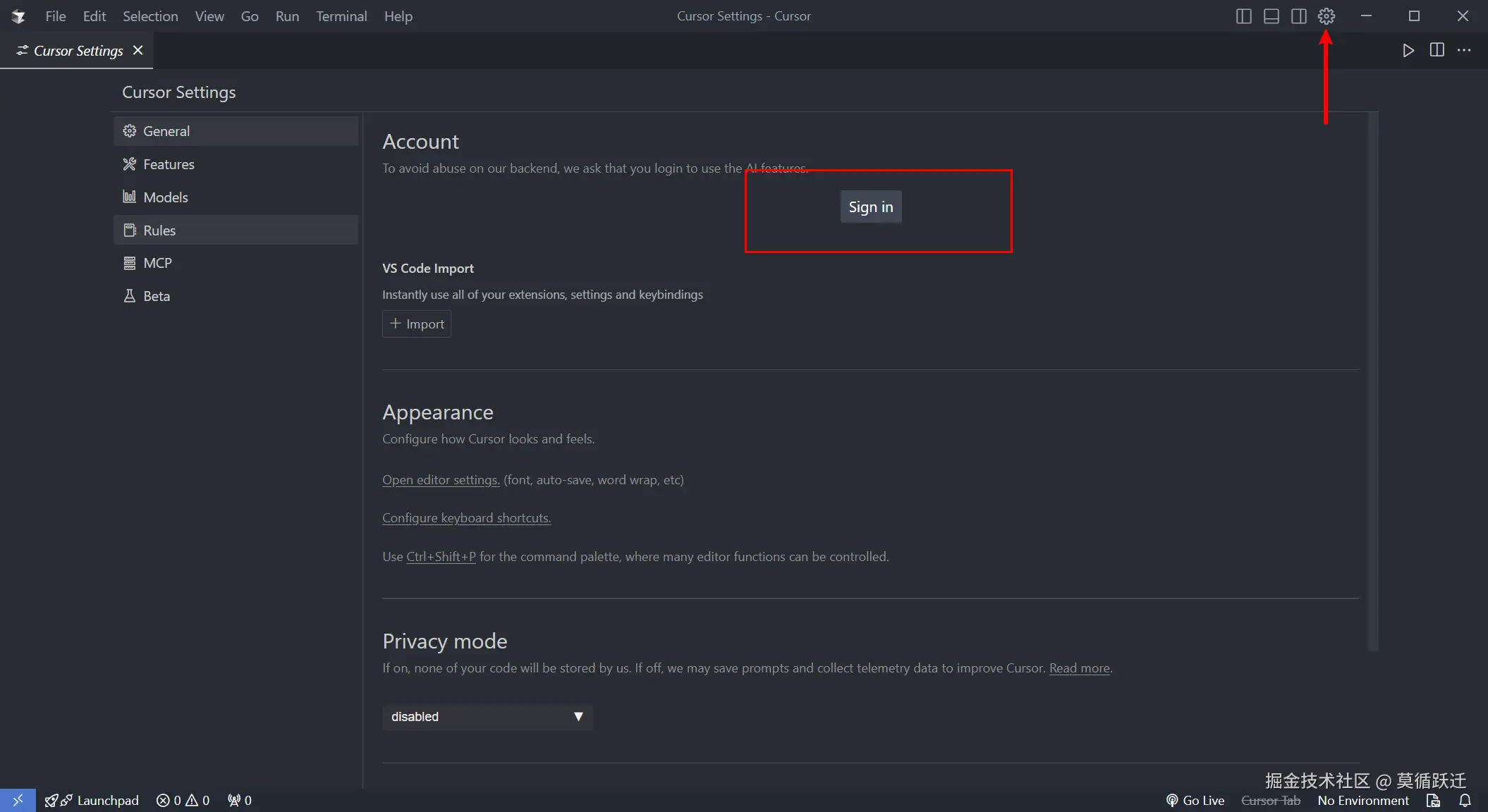The image size is (1488, 812).
Task: Open the editor more actions ellipsis
Action: pyautogui.click(x=1464, y=50)
